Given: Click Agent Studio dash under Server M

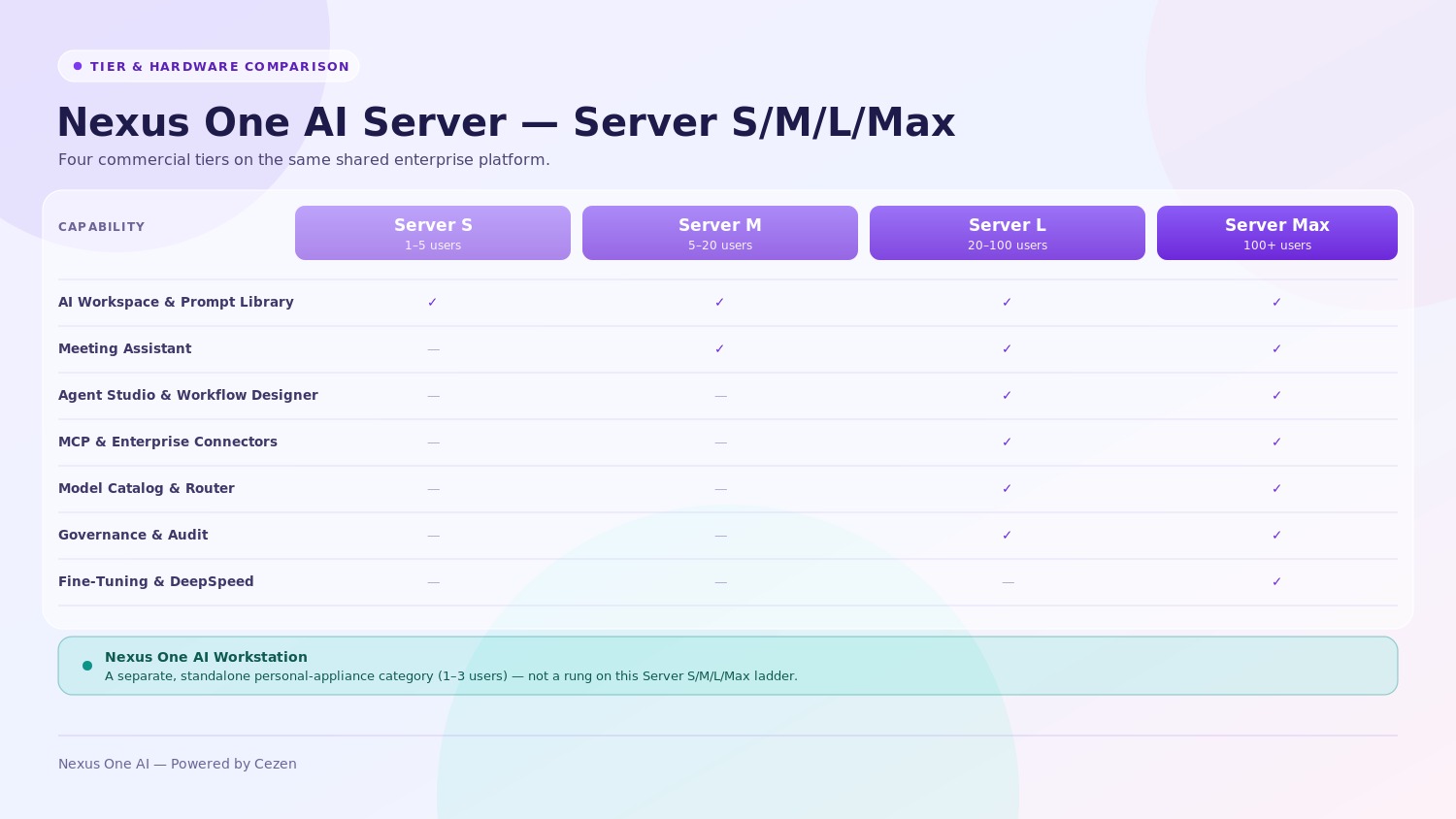Looking at the screenshot, I should pyautogui.click(x=720, y=396).
